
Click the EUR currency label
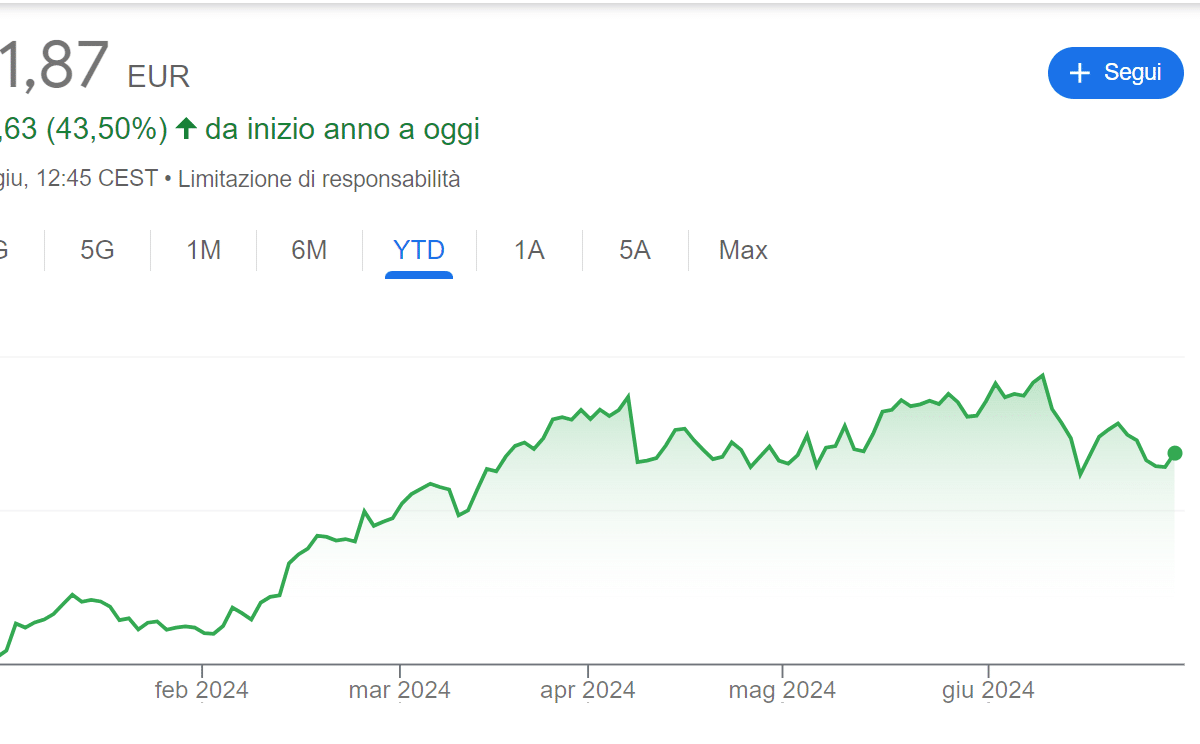(158, 76)
